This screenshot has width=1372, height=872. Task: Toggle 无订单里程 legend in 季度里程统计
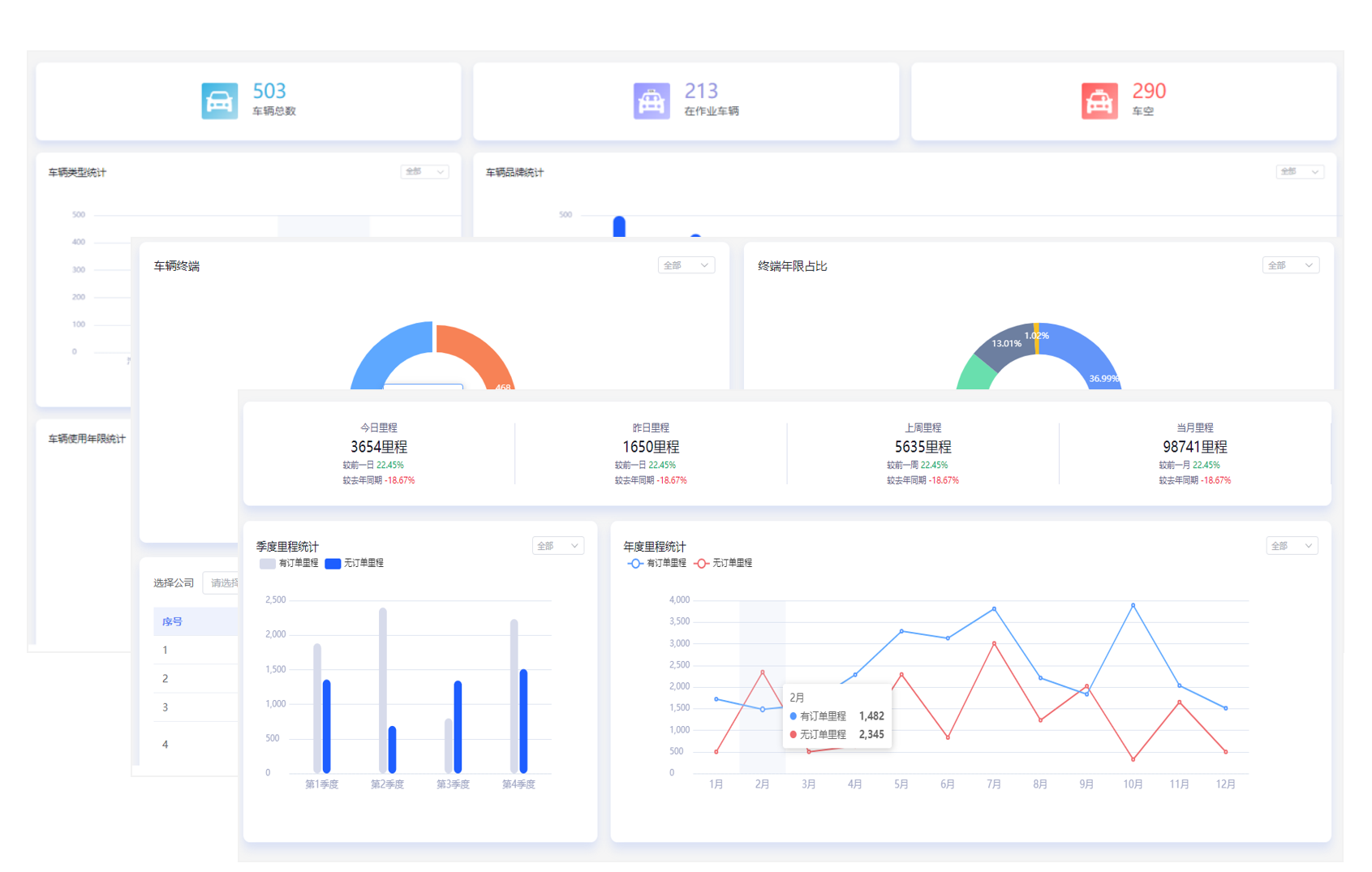tap(354, 563)
